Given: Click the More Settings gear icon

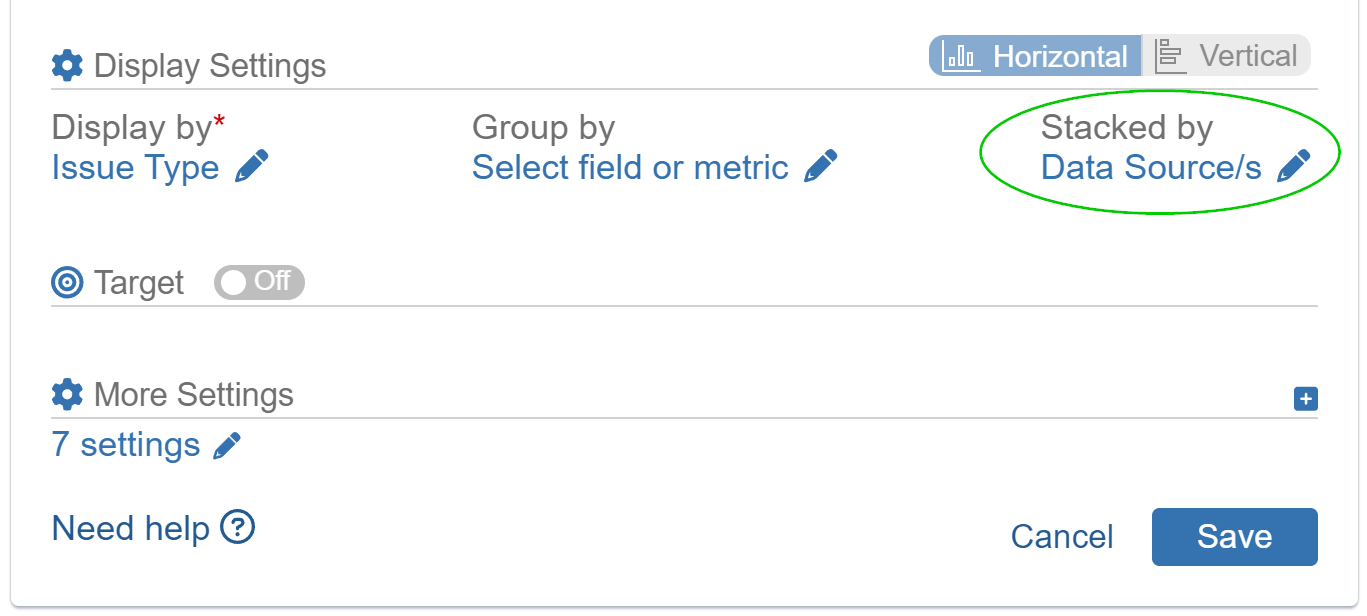Looking at the screenshot, I should [x=66, y=394].
